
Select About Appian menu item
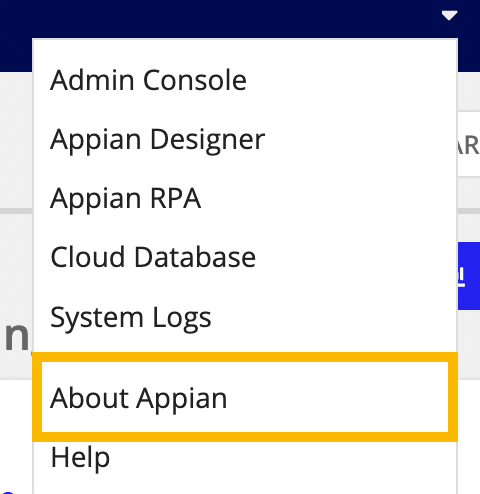pyautogui.click(x=245, y=397)
